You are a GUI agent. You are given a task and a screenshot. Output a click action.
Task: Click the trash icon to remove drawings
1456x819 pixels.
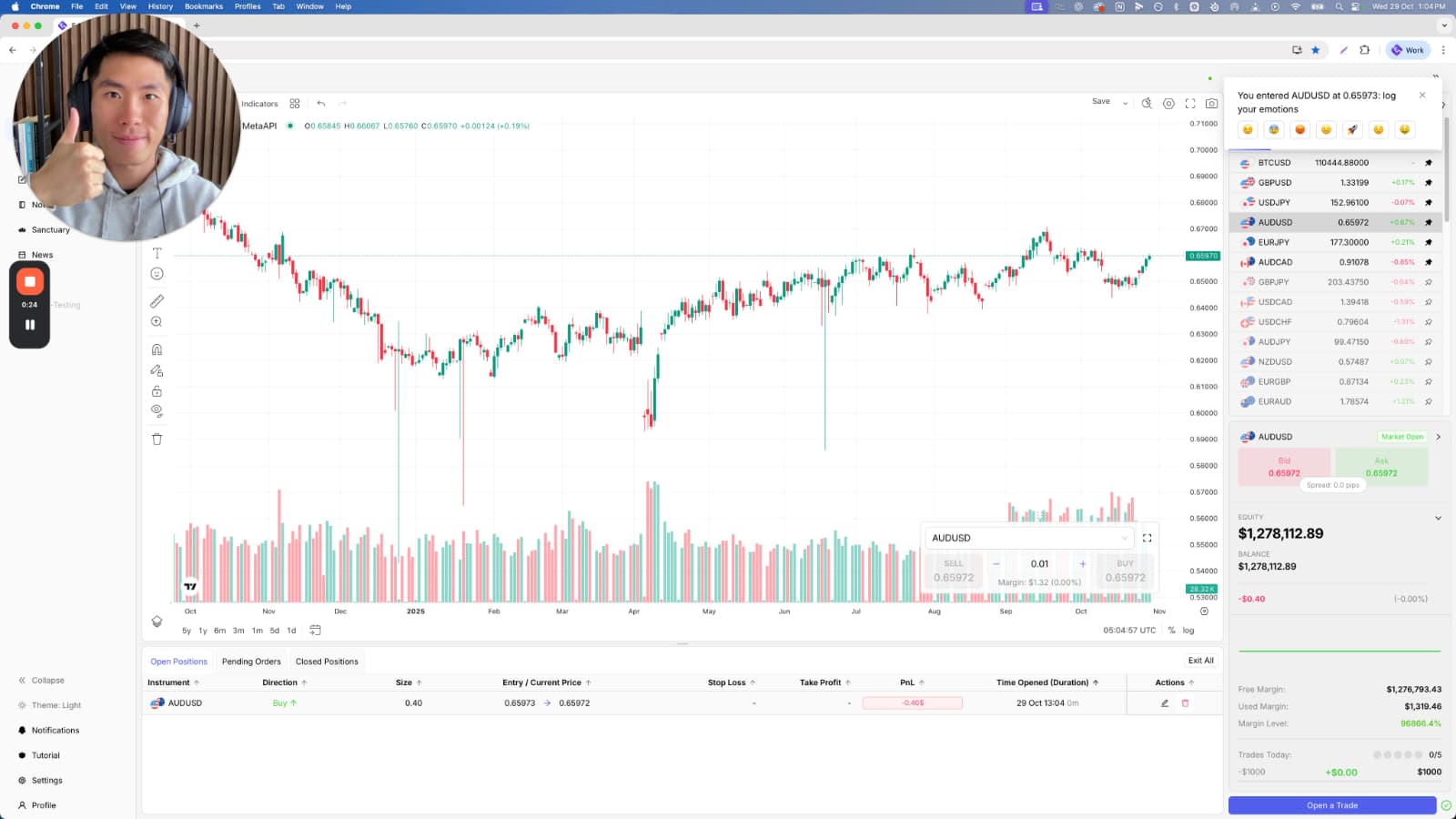[157, 439]
